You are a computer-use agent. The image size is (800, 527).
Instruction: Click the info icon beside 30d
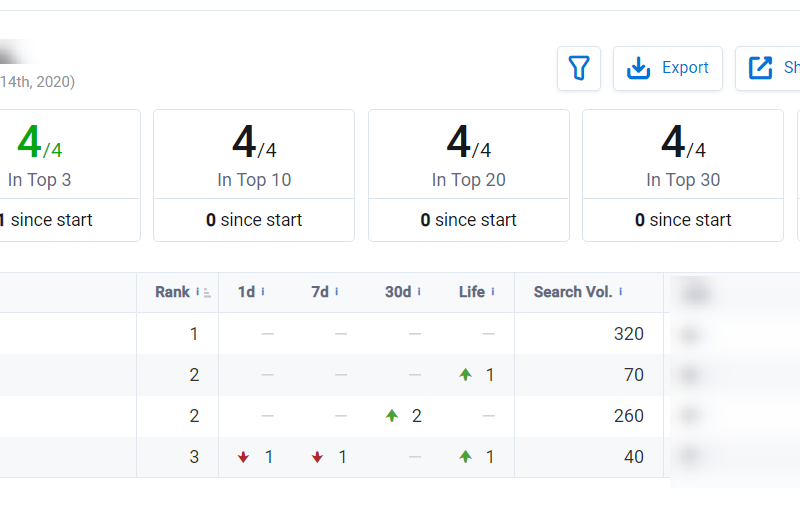[419, 292]
